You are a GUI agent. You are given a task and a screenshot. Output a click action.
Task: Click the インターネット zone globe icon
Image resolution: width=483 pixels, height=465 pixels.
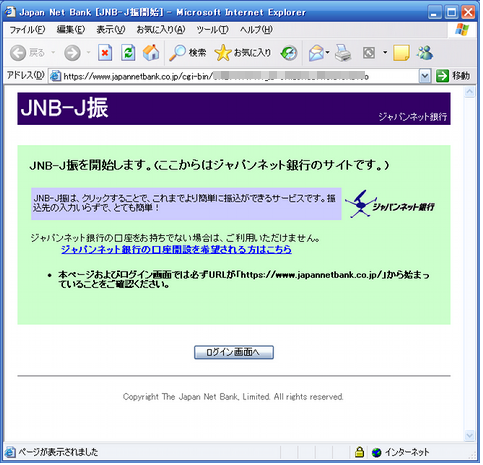coord(377,453)
